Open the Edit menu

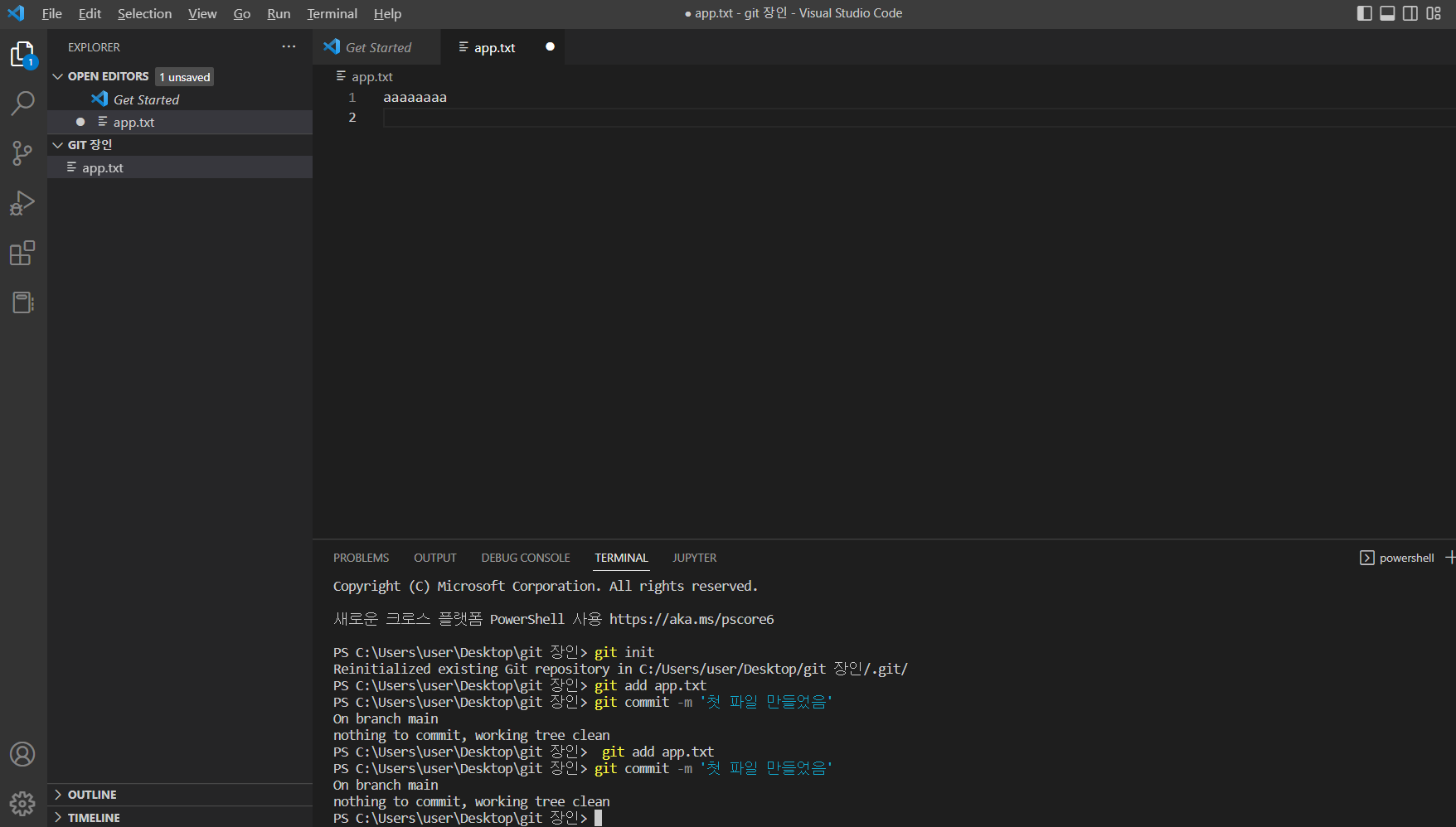[90, 13]
